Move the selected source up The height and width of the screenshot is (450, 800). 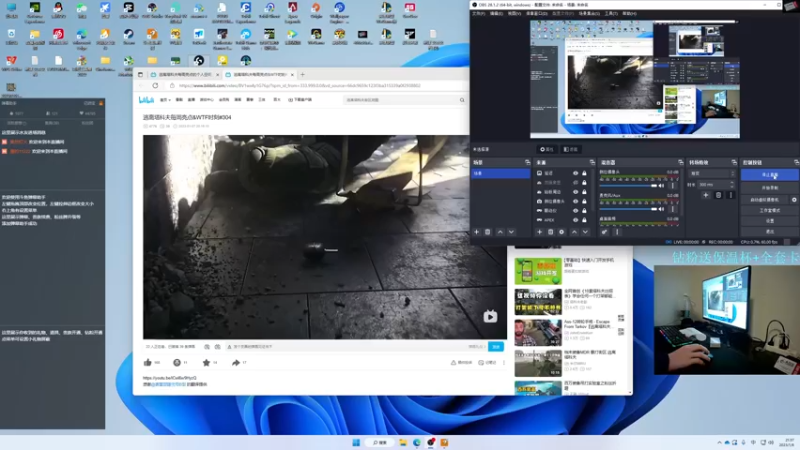[574, 232]
